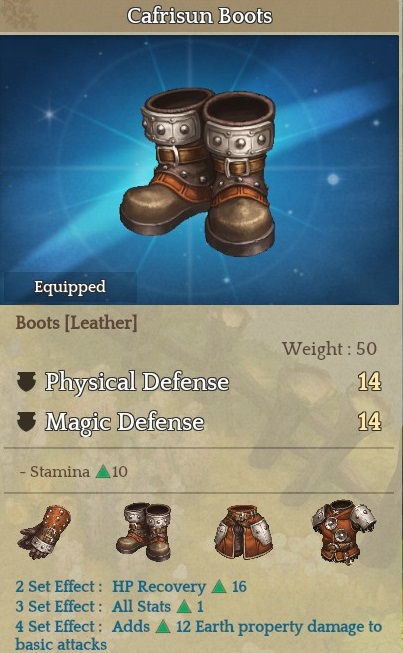Viewport: 403px width, 653px height.
Task: Click the large Cafrisun Boots preview image
Action: (198, 171)
